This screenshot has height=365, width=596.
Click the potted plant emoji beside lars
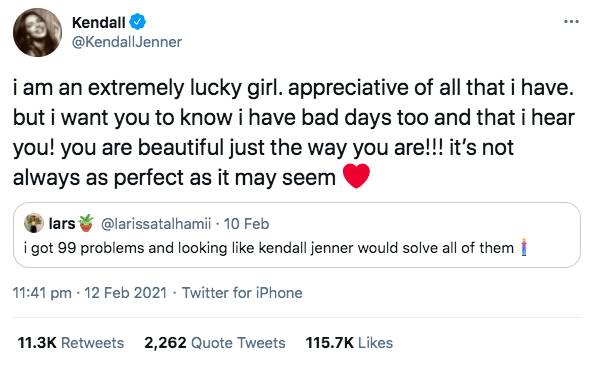click(x=86, y=223)
